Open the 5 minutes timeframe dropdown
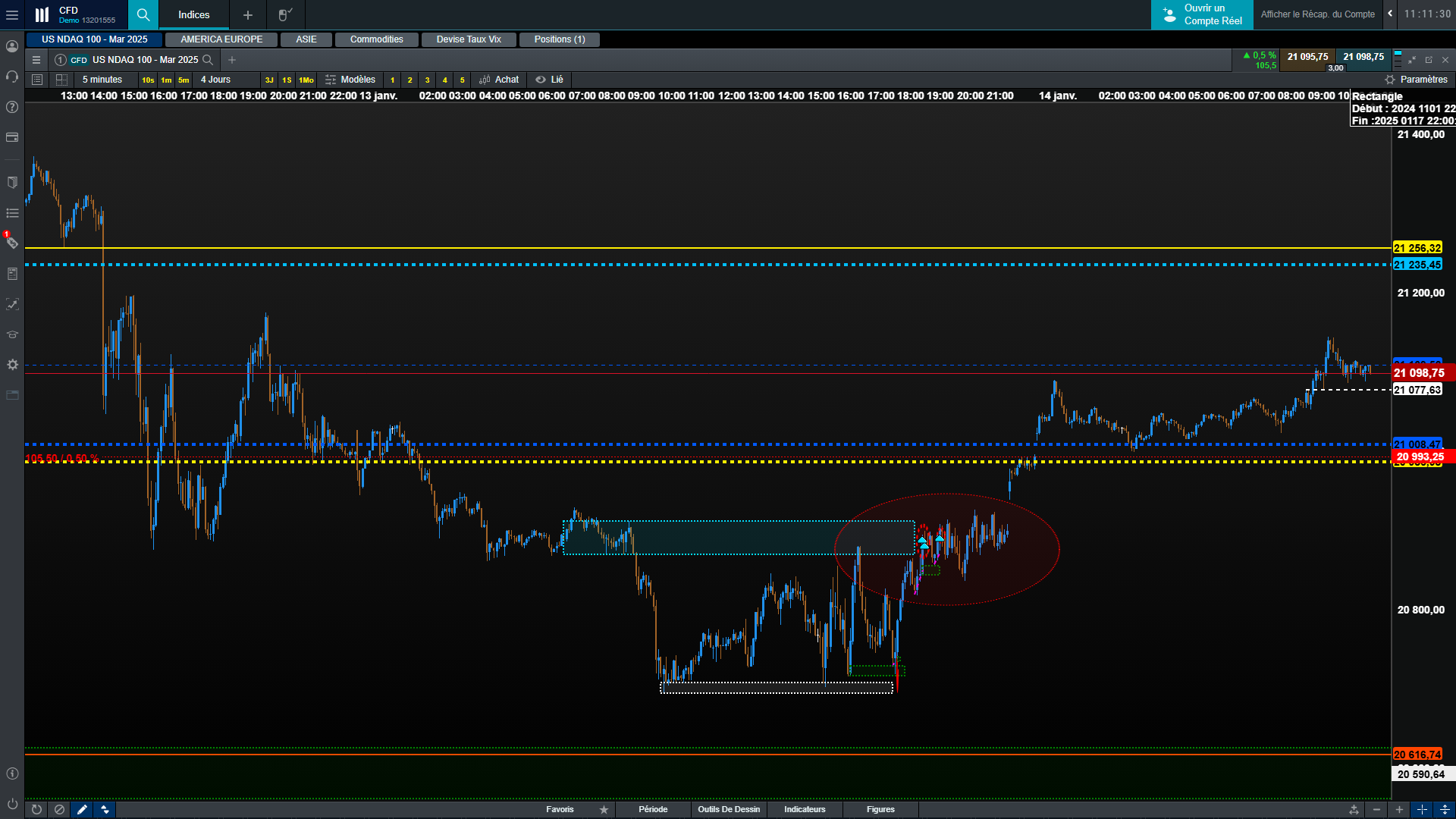 tap(102, 80)
